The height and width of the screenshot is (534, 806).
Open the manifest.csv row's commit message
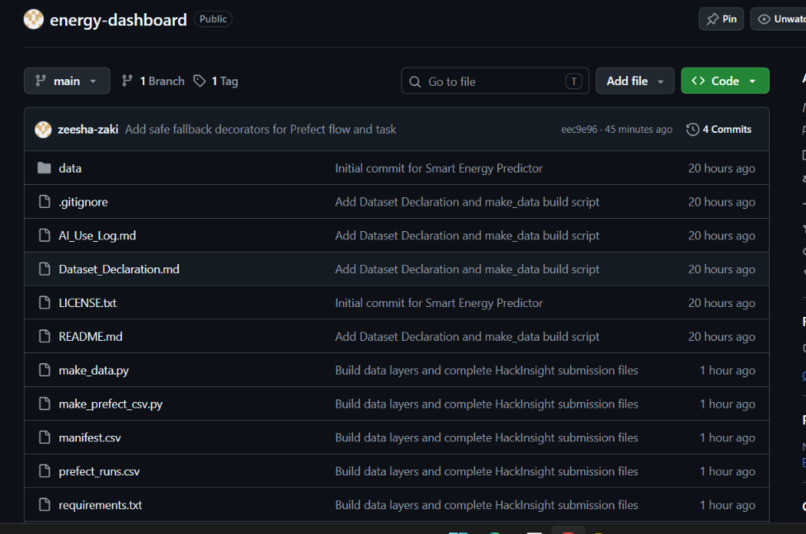[x=486, y=437]
